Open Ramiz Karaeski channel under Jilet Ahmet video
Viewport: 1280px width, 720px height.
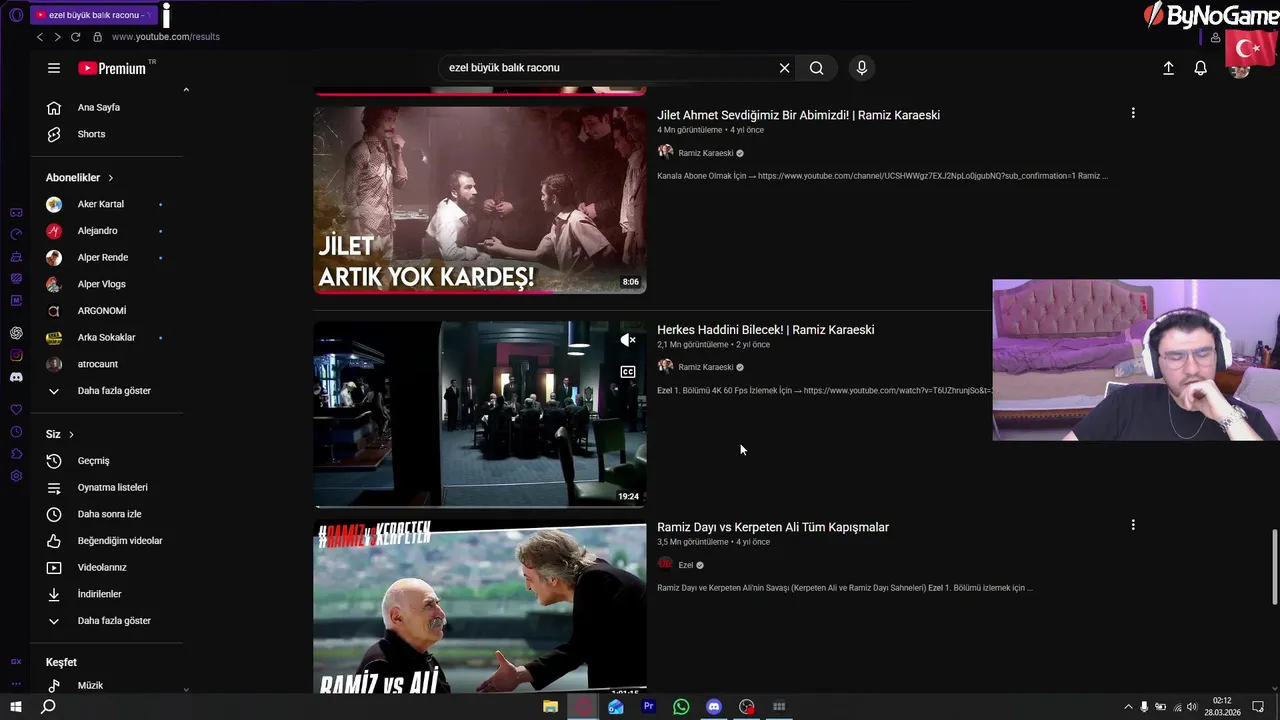[705, 153]
